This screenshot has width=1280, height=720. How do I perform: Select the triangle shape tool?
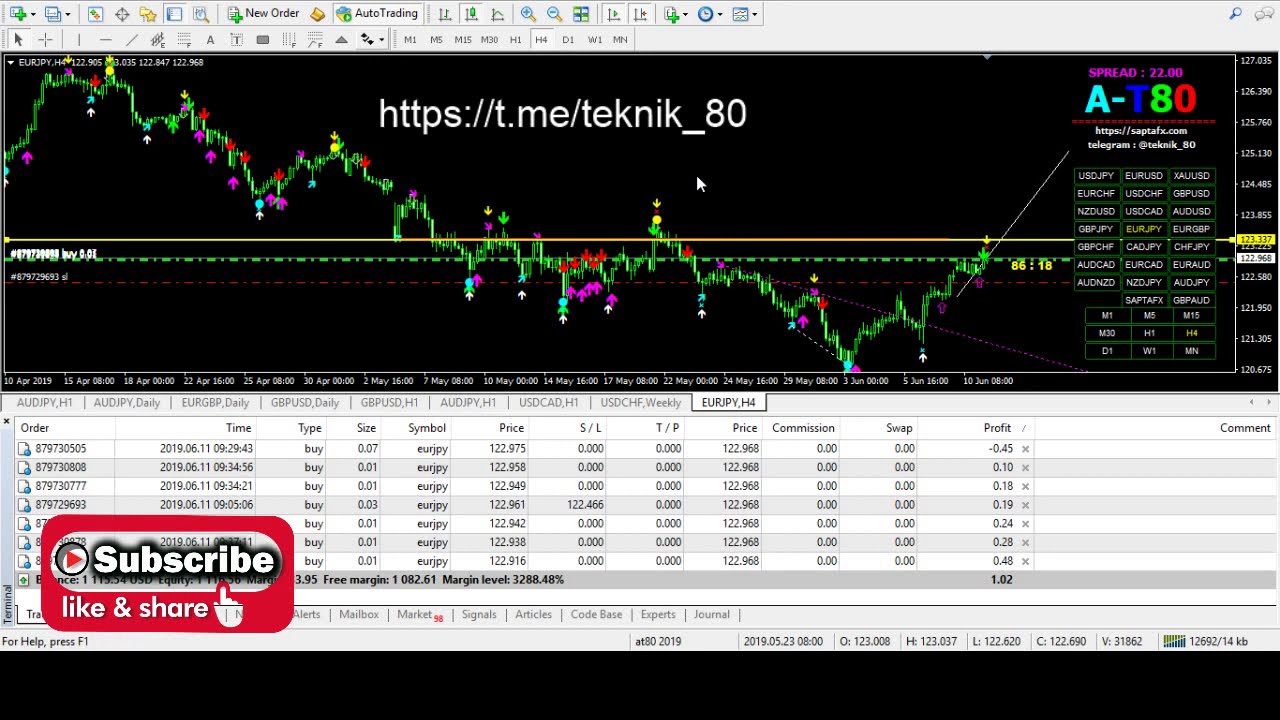[x=341, y=39]
